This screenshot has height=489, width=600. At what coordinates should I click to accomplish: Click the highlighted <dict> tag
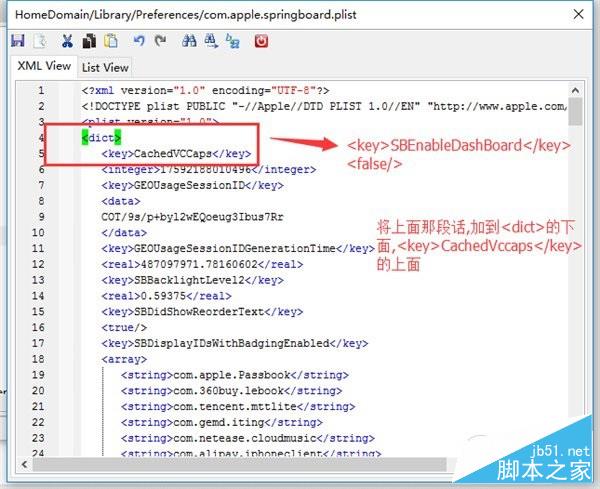click(101, 138)
